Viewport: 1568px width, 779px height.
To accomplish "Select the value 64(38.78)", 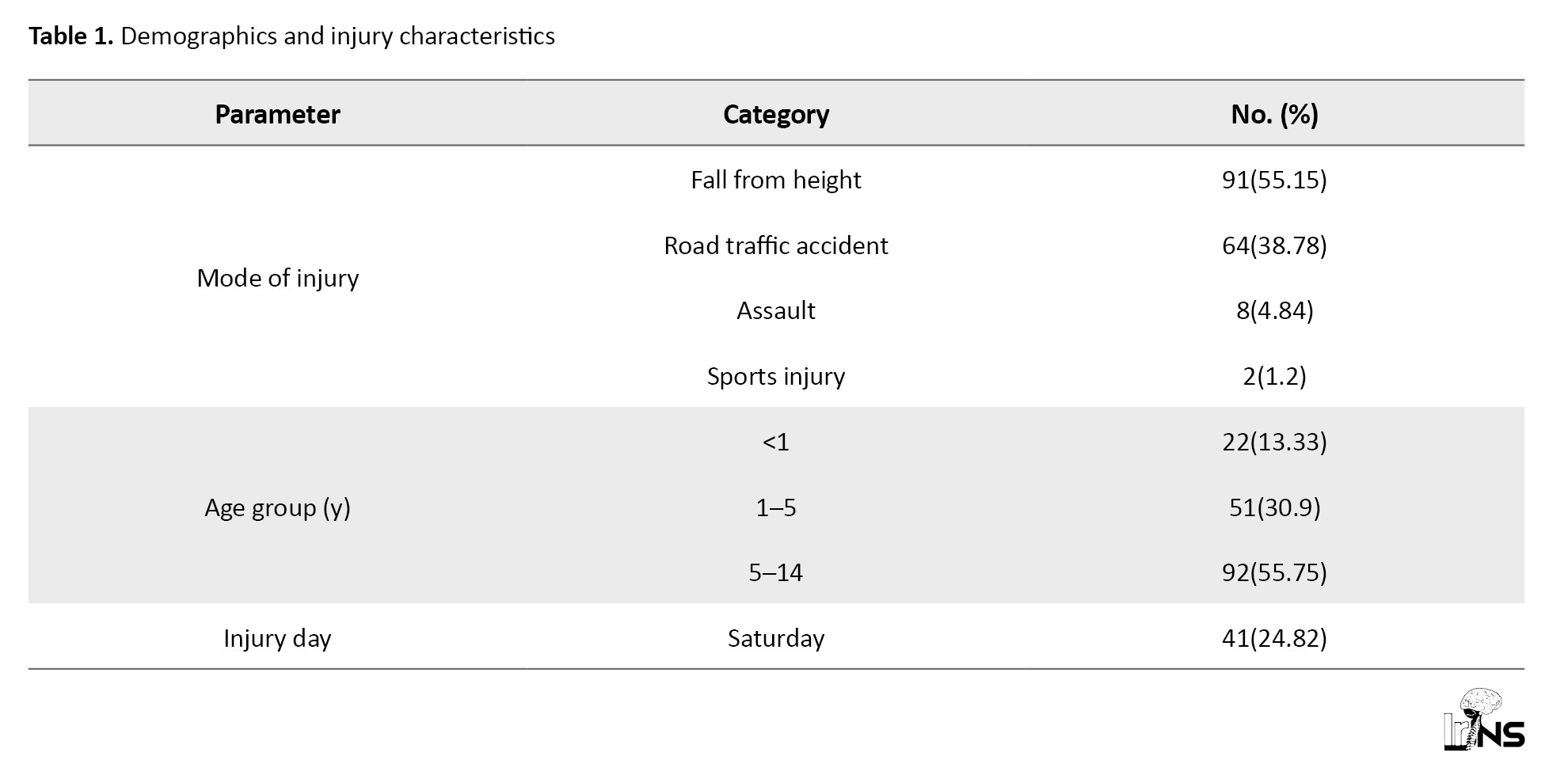I will click(x=1273, y=246).
